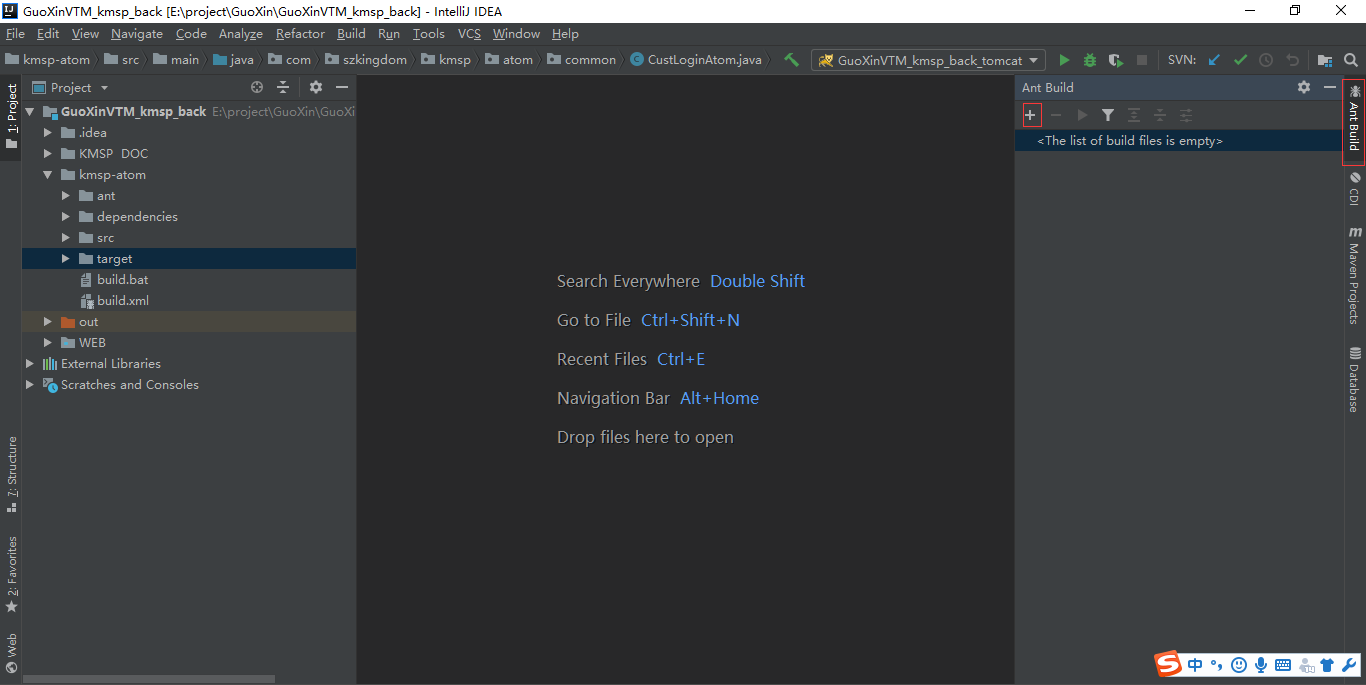Image resolution: width=1366 pixels, height=685 pixels.
Task: Start debugging with the bug icon
Action: coord(1090,60)
